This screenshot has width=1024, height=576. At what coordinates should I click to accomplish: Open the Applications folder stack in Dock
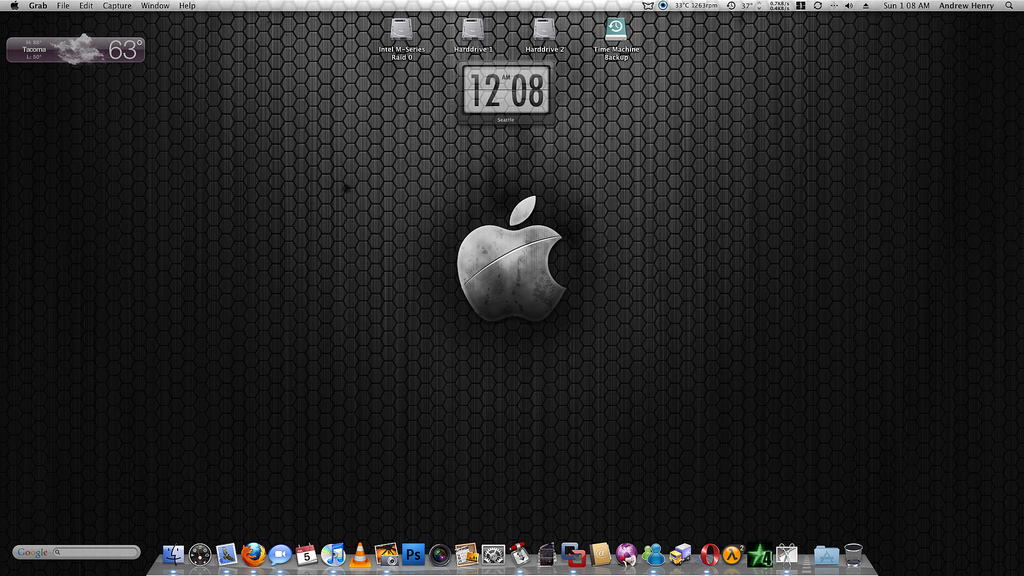point(826,556)
